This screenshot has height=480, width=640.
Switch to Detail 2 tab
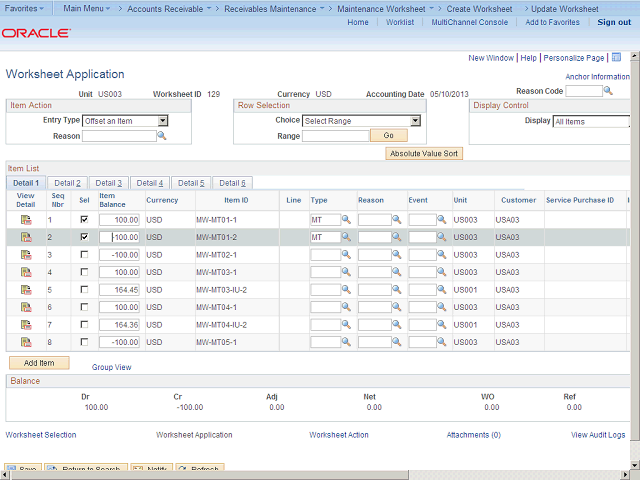(67, 183)
